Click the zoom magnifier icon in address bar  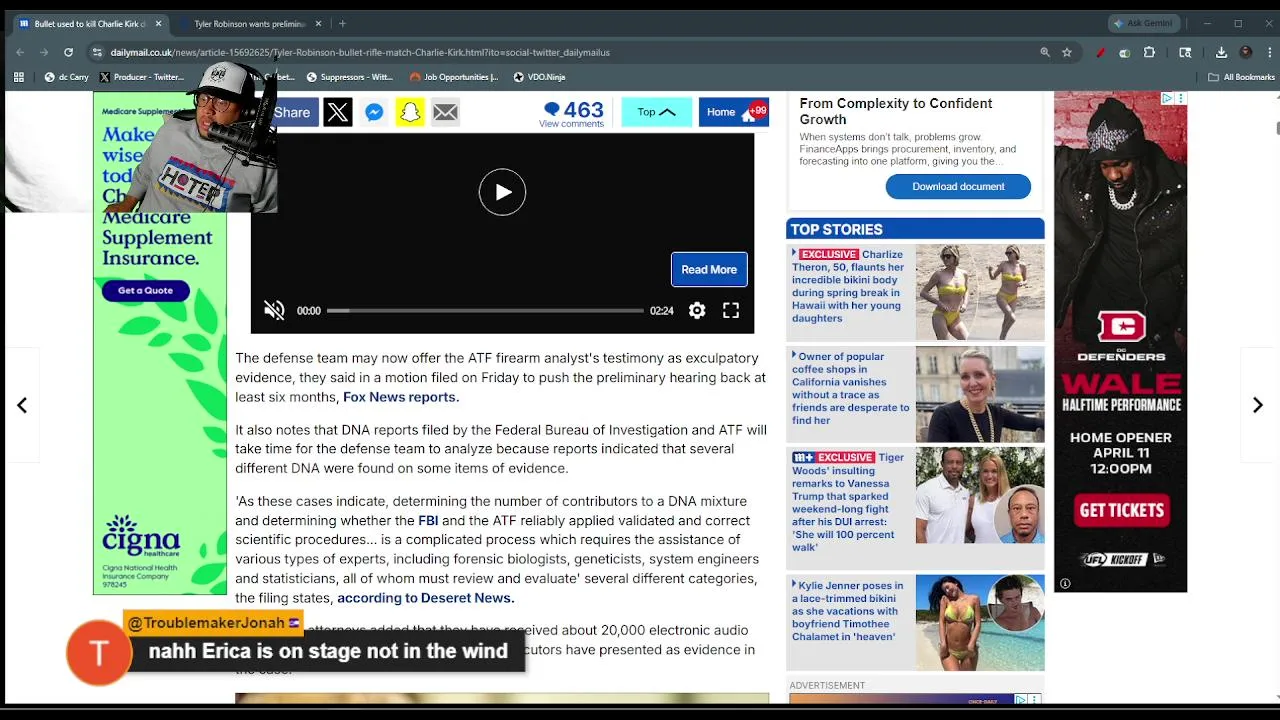[1045, 52]
